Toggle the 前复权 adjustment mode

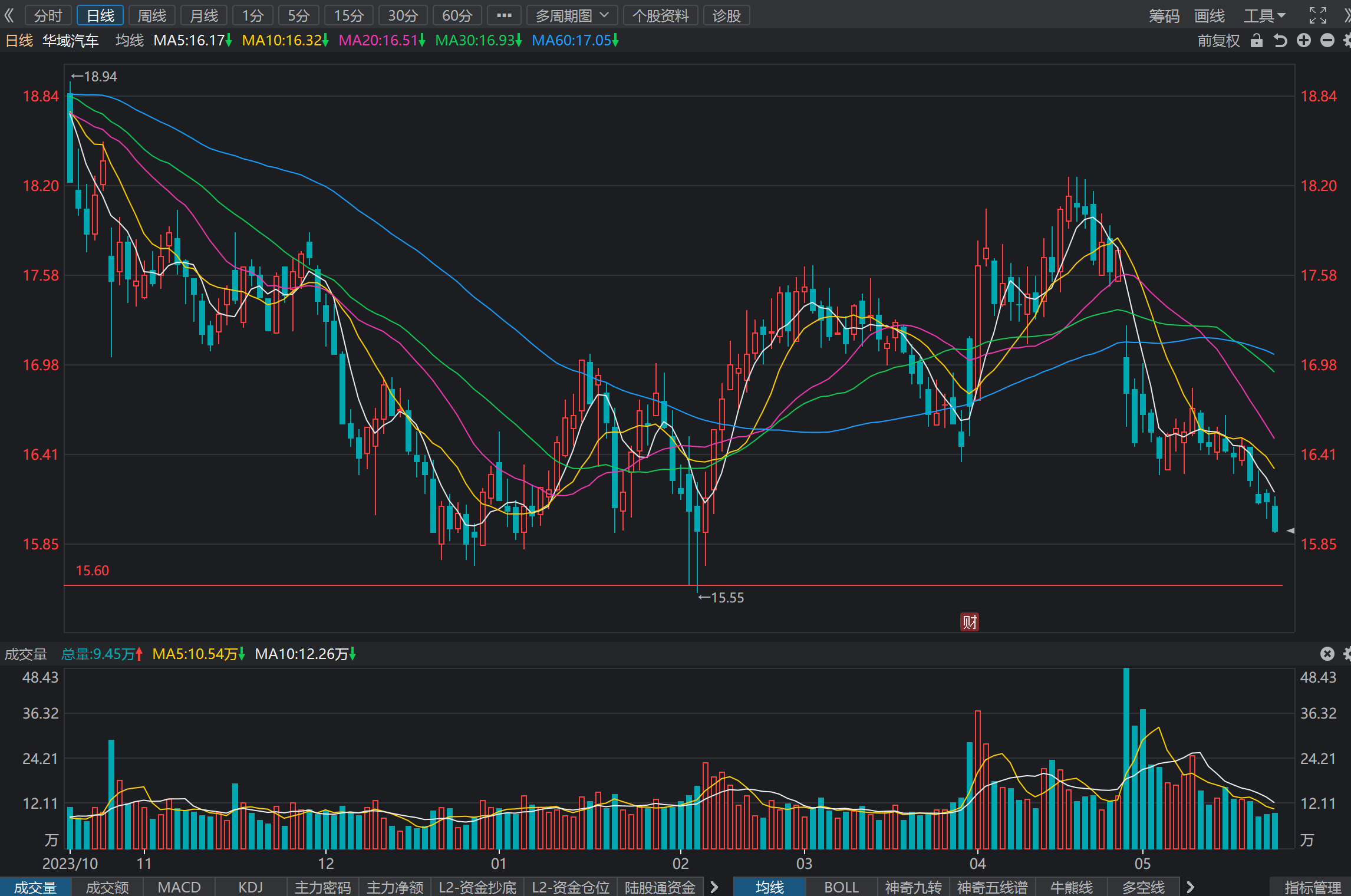[x=1218, y=41]
